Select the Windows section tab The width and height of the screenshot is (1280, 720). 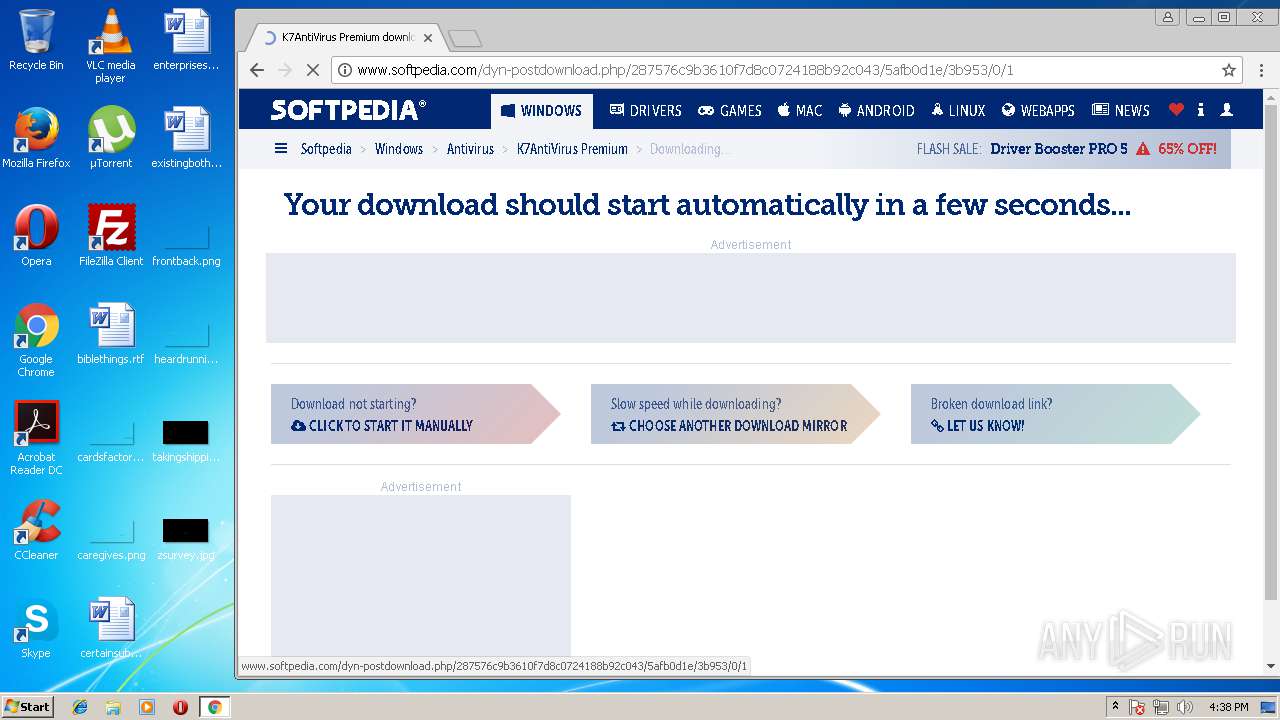(x=541, y=110)
